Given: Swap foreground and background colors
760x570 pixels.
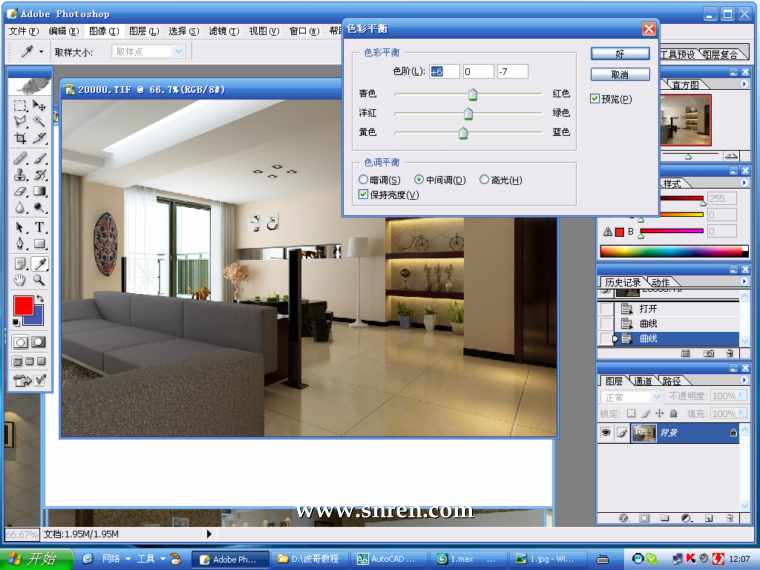Looking at the screenshot, I should tap(40, 299).
